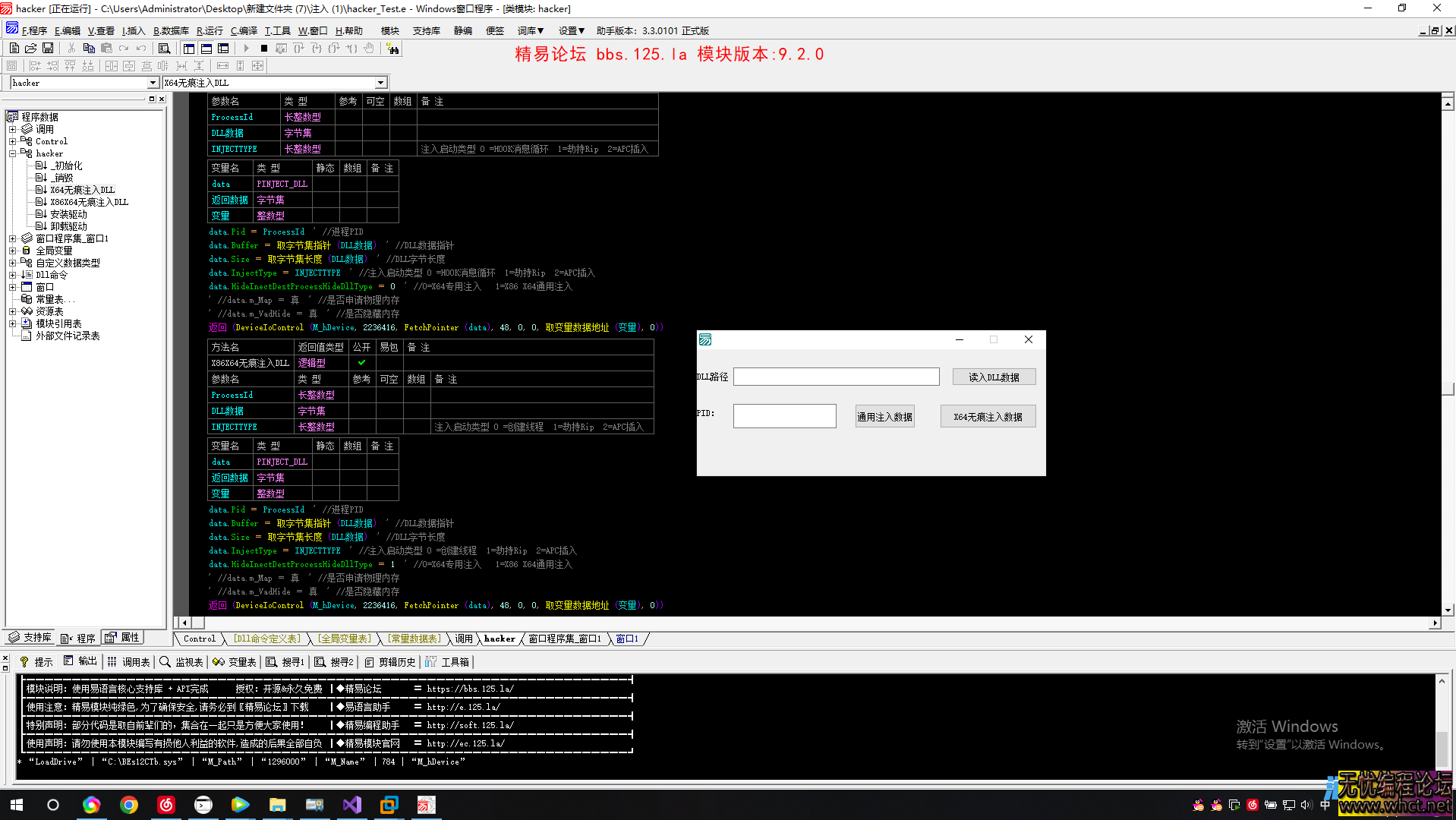
Task: Open the W.窗口 menu
Action: pyautogui.click(x=313, y=31)
